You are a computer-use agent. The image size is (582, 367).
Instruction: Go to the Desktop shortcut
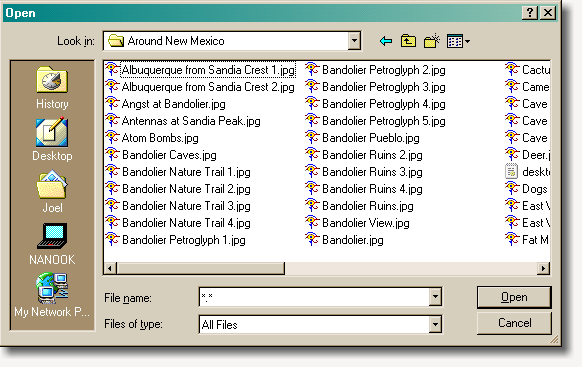point(52,140)
